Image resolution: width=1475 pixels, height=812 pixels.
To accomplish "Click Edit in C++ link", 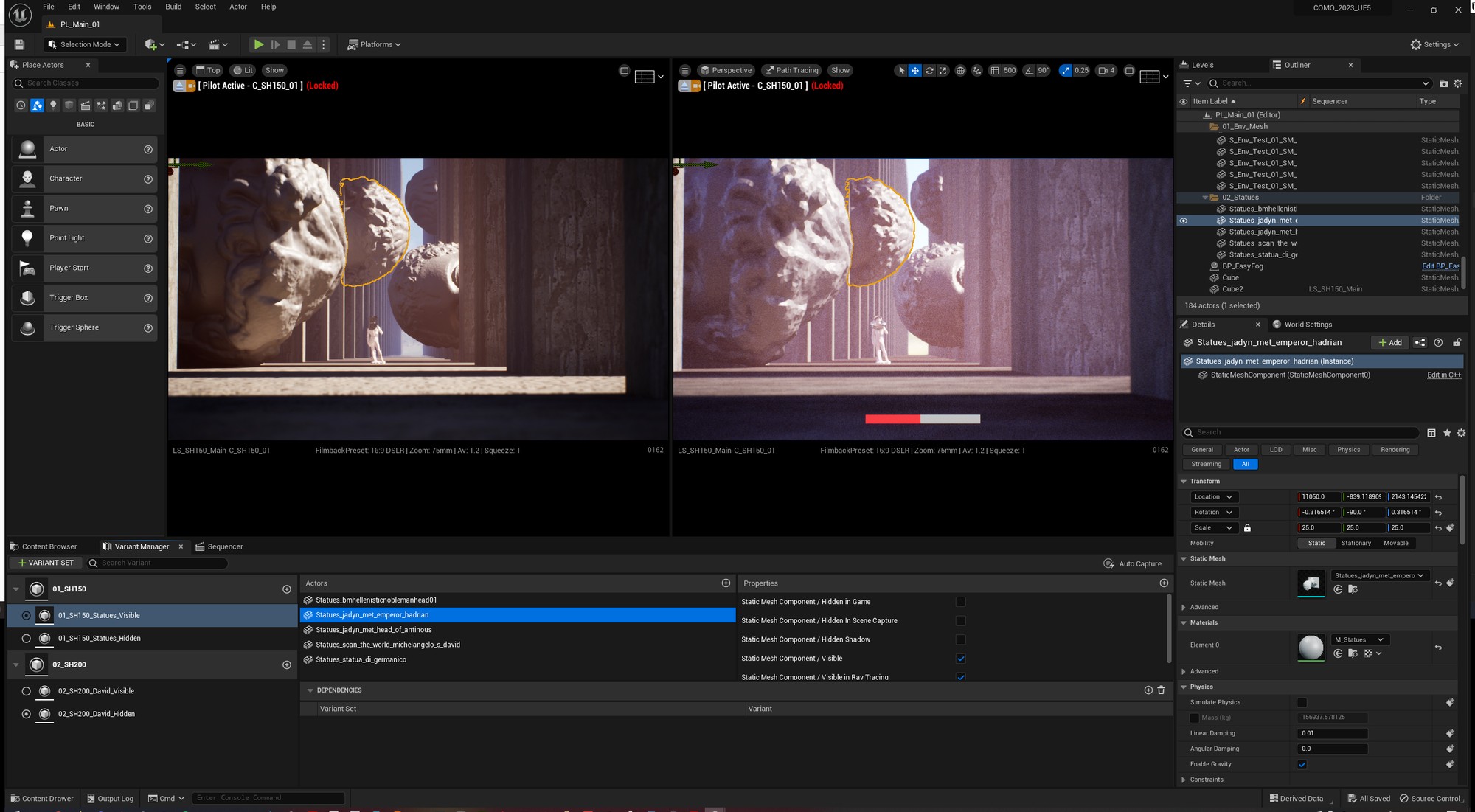I will pyautogui.click(x=1443, y=375).
